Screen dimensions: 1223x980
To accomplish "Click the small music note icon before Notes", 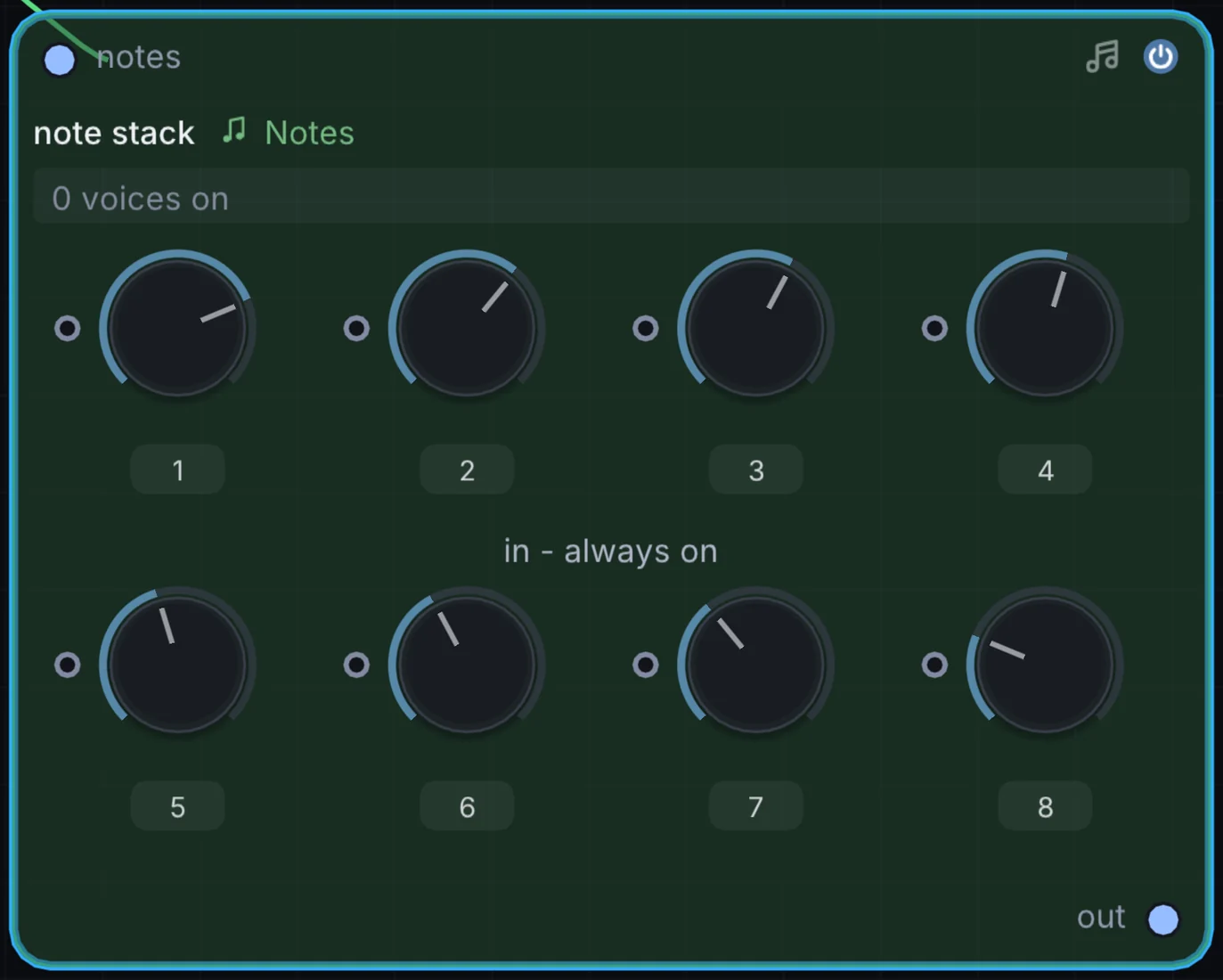I will click(x=234, y=130).
